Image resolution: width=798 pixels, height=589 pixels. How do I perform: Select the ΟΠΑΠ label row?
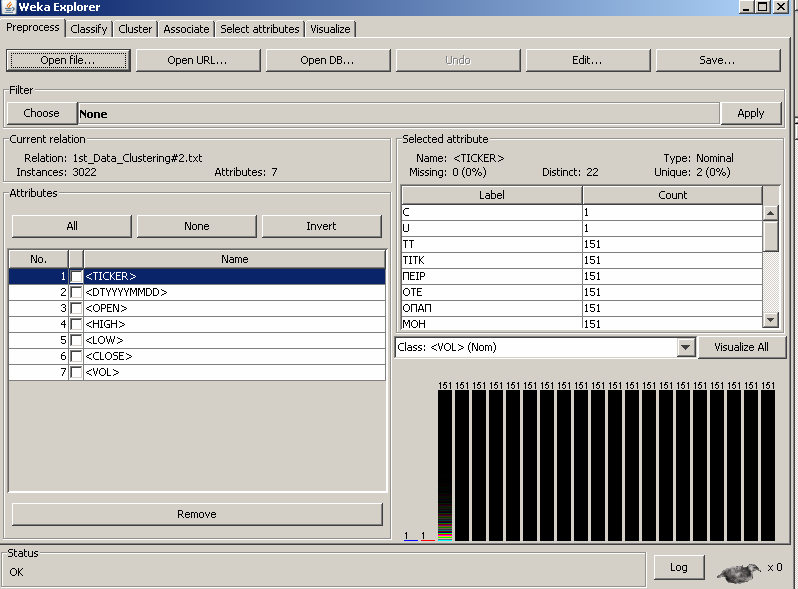pyautogui.click(x=582, y=308)
